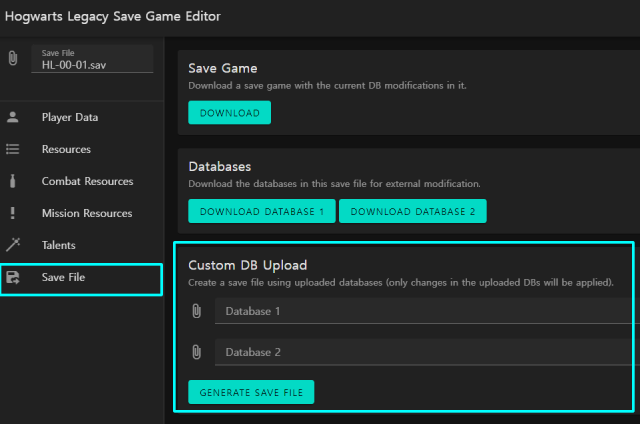This screenshot has height=424, width=640.
Task: Click the Generate Save File button
Action: pos(251,392)
